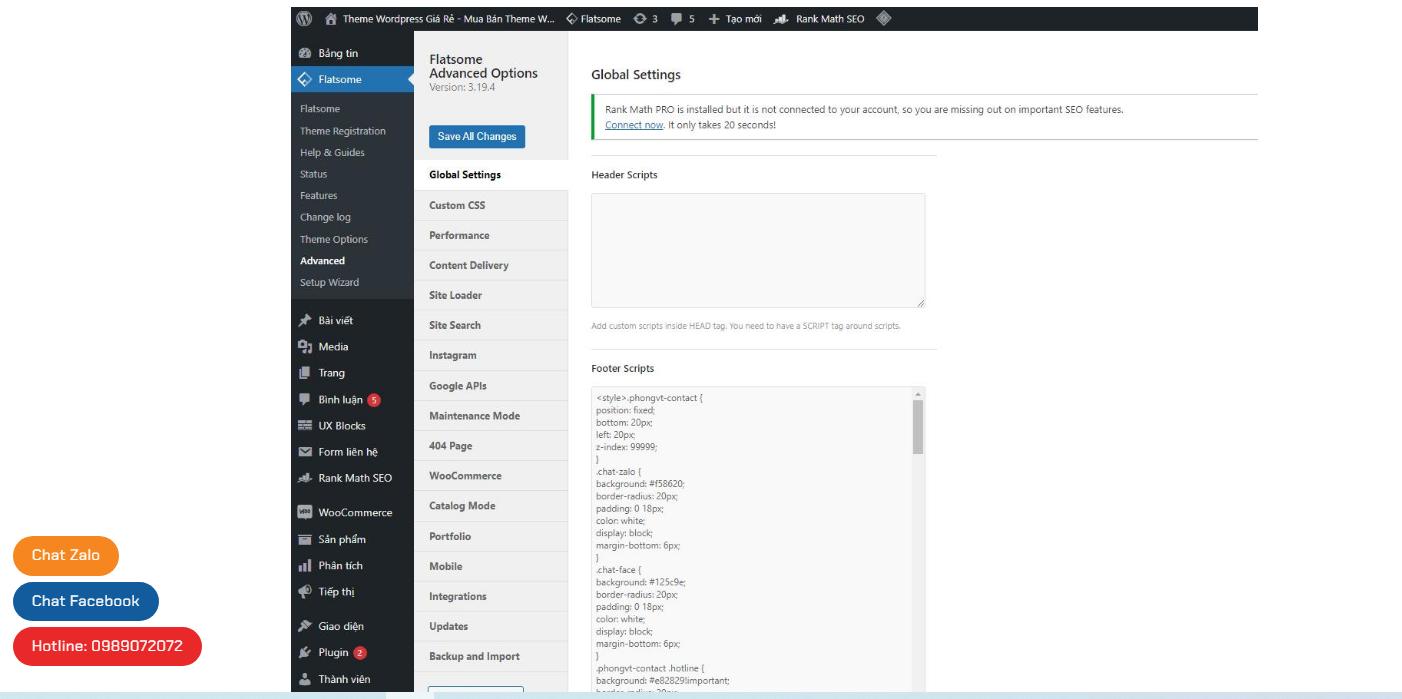The height and width of the screenshot is (699, 1402).
Task: Click the Rank Math SEO icon in the sidebar
Action: coord(307,477)
